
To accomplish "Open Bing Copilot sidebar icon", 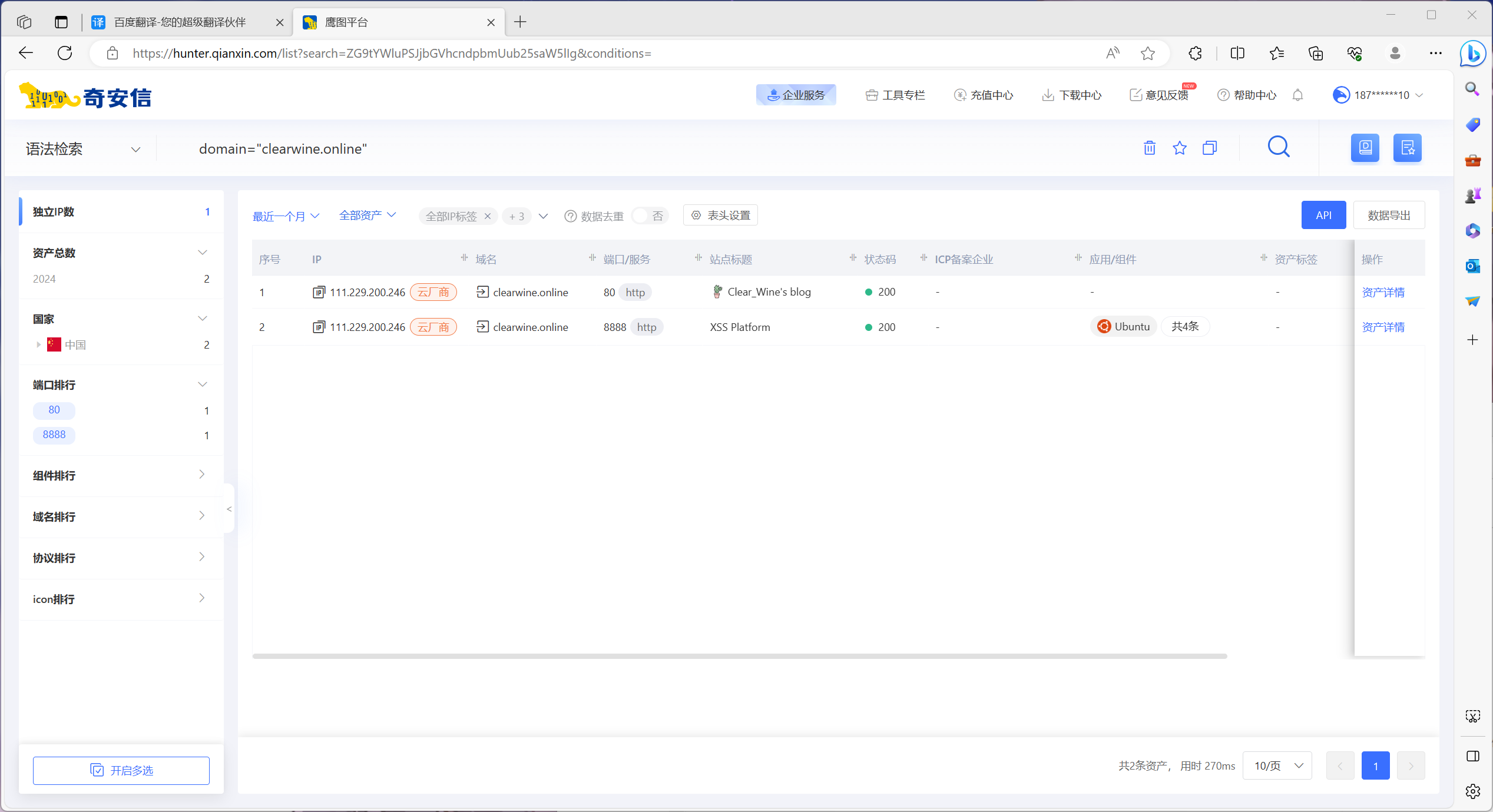I will point(1473,54).
